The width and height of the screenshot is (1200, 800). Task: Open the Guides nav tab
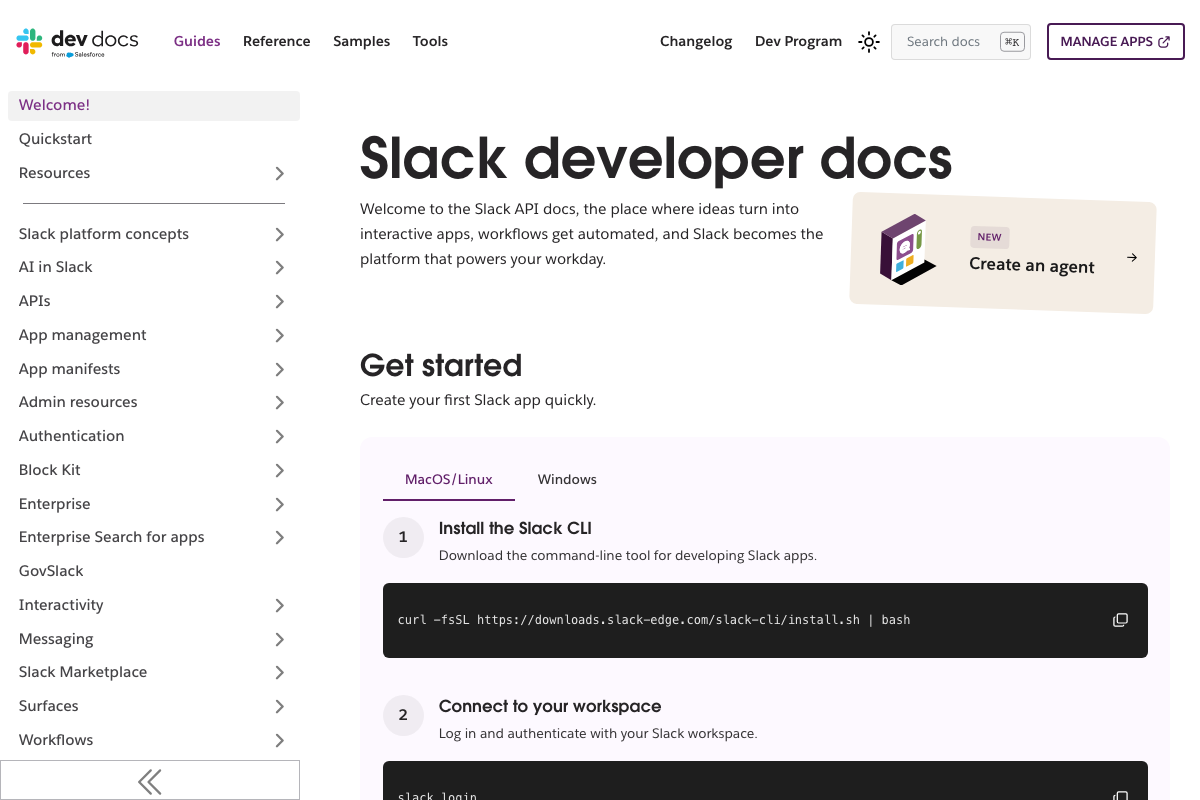tap(197, 41)
